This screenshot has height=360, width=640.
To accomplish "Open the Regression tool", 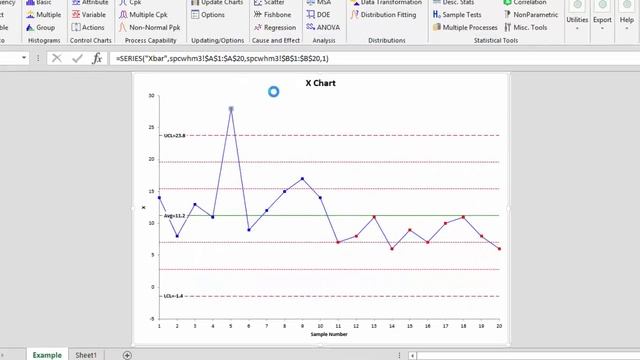I will 275,28.
